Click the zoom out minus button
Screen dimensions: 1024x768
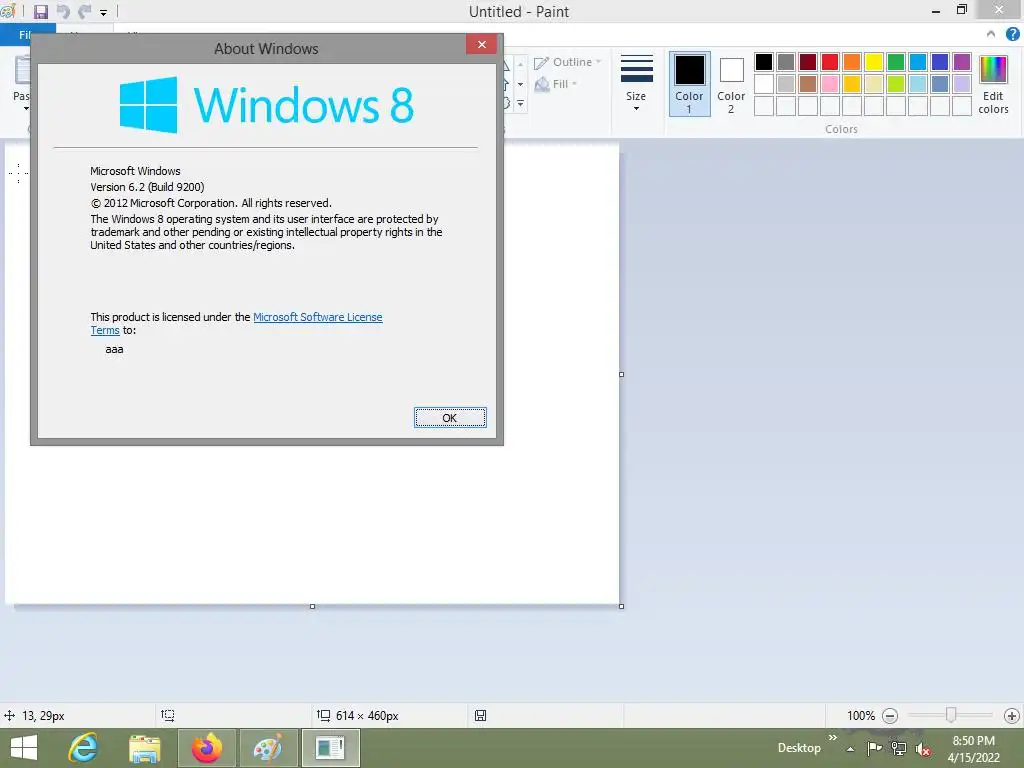coord(889,716)
